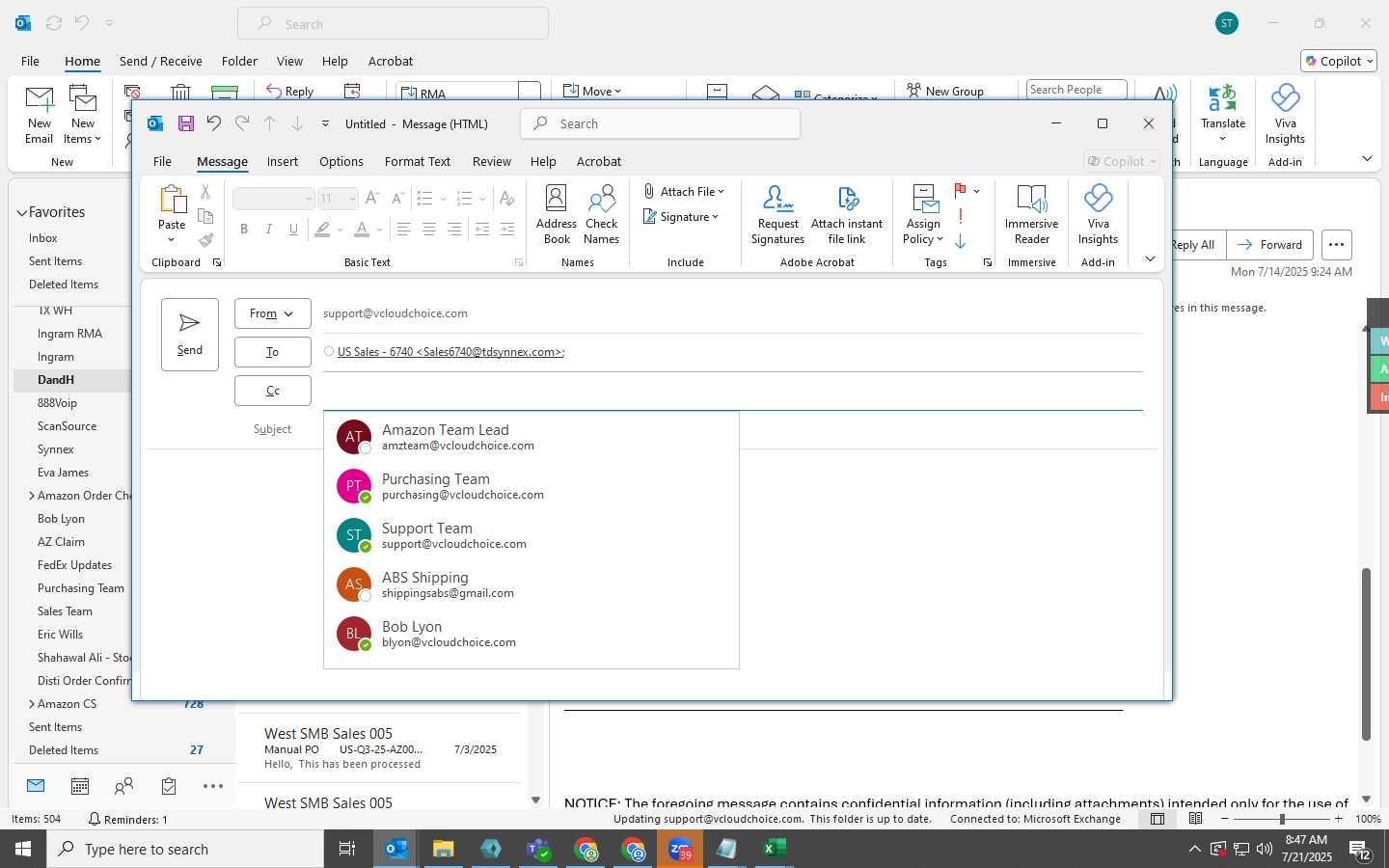This screenshot has width=1389, height=868.
Task: Start a bulleted list
Action: pyautogui.click(x=424, y=199)
